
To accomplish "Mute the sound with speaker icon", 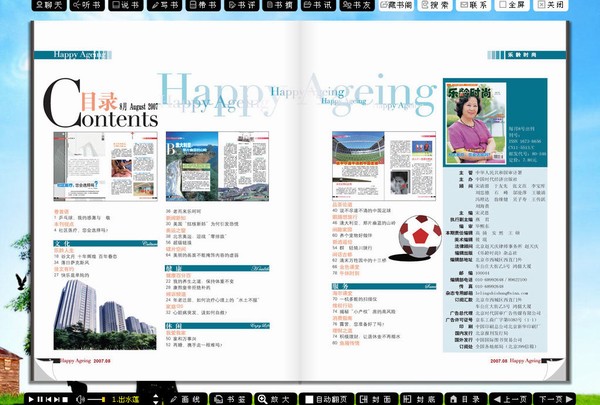I will point(80,399).
